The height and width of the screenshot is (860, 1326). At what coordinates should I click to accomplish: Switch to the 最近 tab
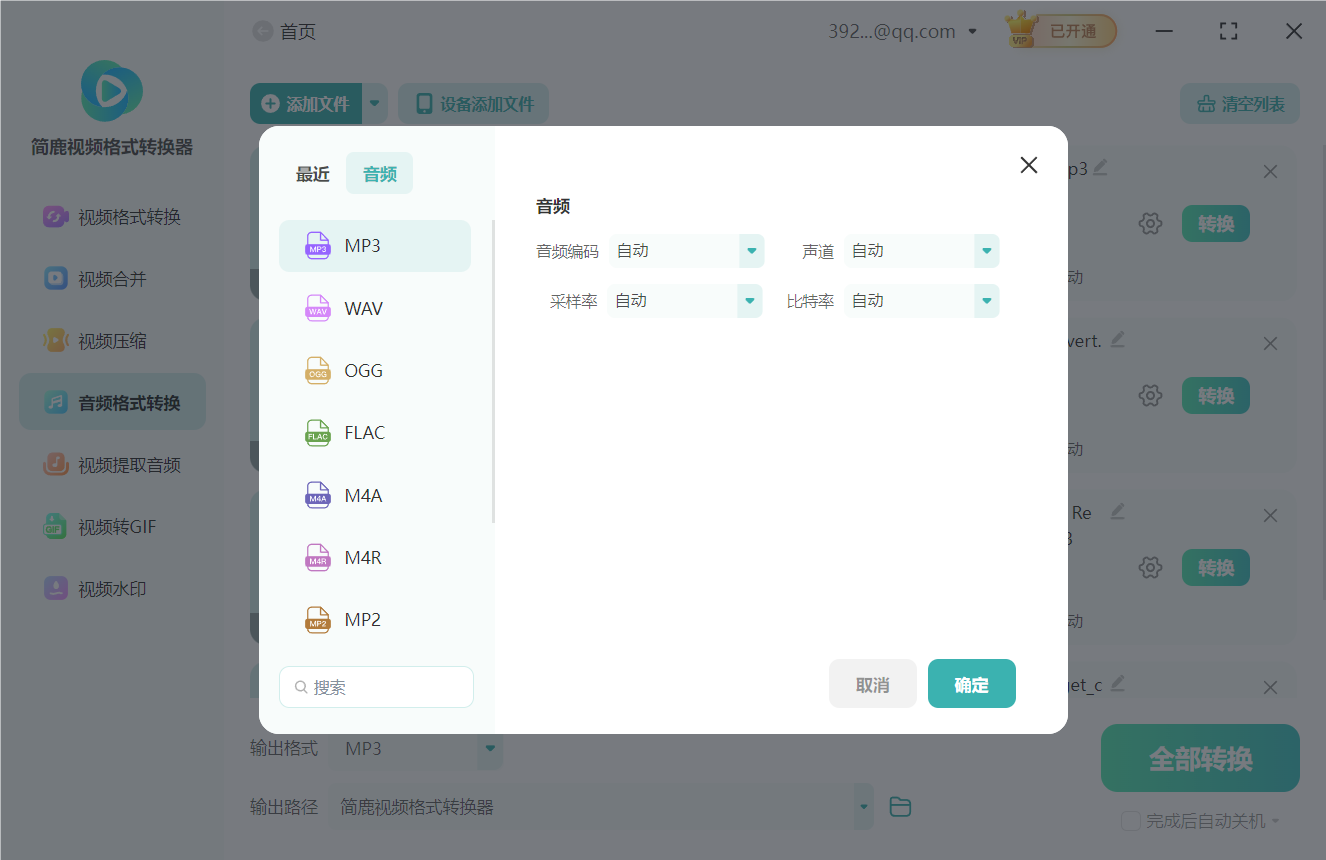[313, 172]
